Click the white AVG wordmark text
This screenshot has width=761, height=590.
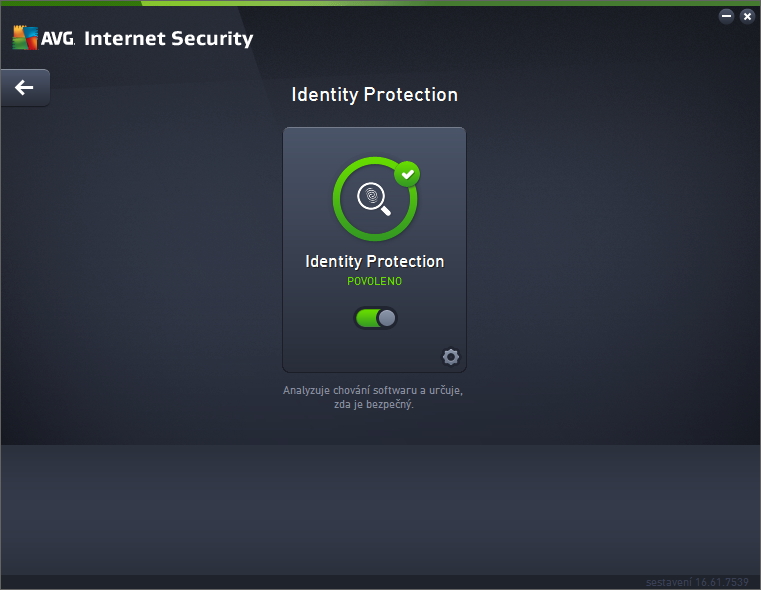pyautogui.click(x=58, y=39)
